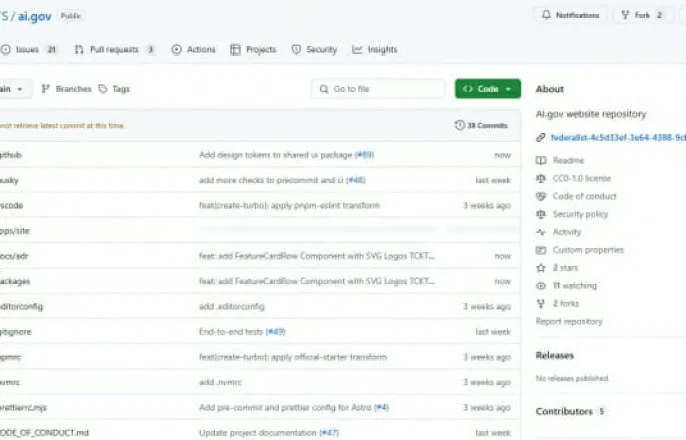Click the Go to file search field
Image resolution: width=686 pixels, height=440 pixels.
378,89
